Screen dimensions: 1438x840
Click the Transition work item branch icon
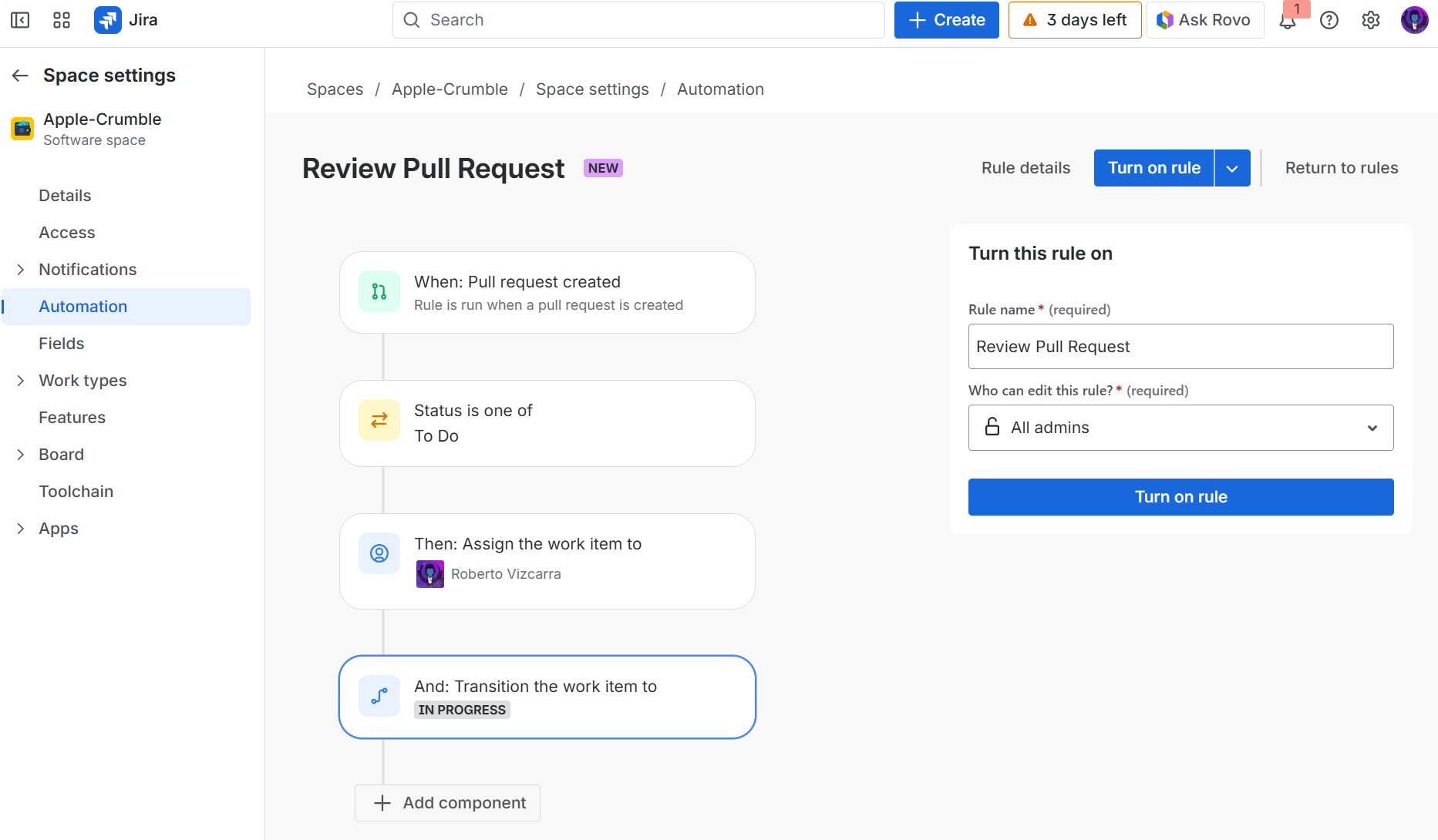[x=379, y=697]
